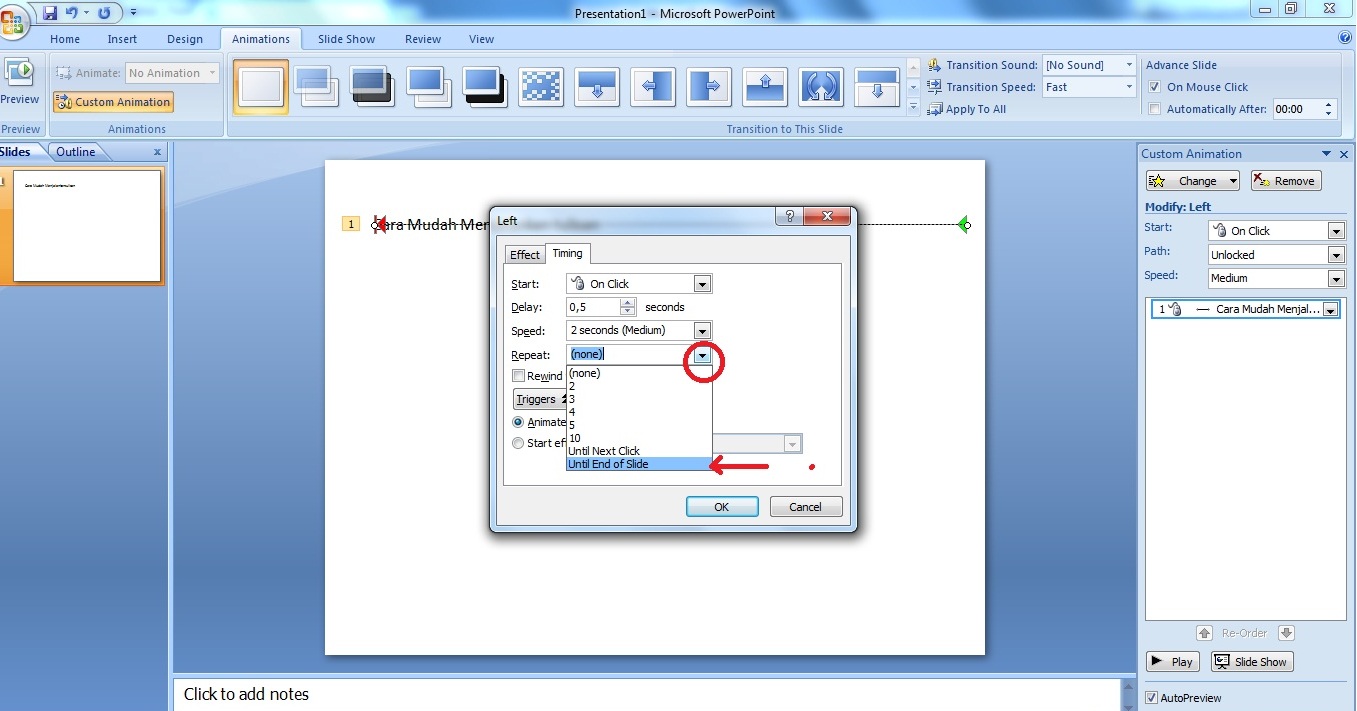Switch to Effect tab in dialog
Image resolution: width=1357 pixels, height=711 pixels.
pyautogui.click(x=525, y=255)
